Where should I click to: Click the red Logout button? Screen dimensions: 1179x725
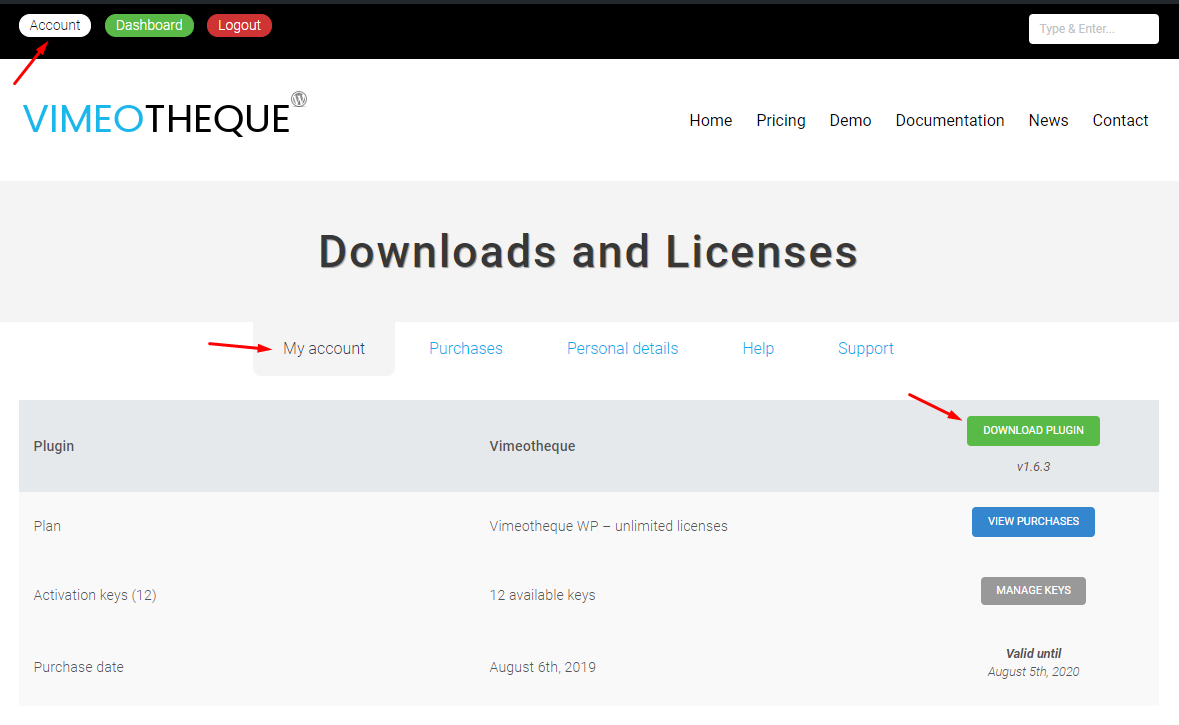pos(239,26)
